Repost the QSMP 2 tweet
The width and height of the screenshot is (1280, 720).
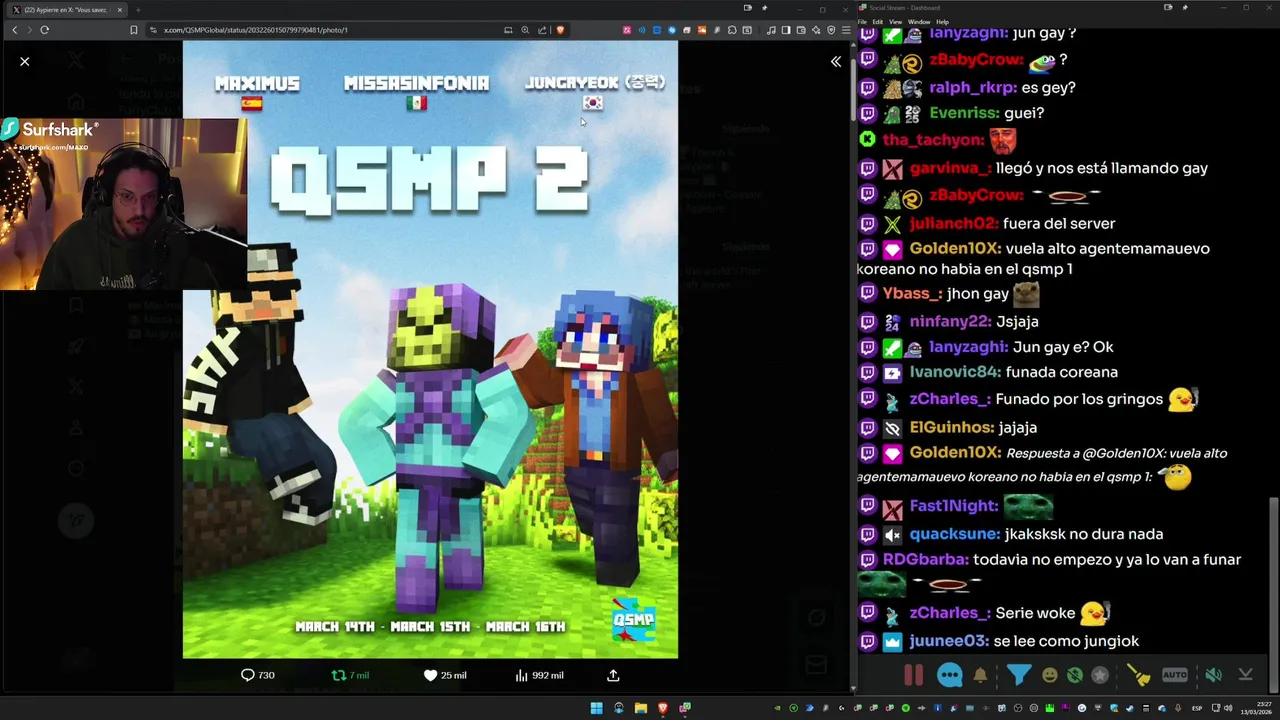tap(350, 675)
